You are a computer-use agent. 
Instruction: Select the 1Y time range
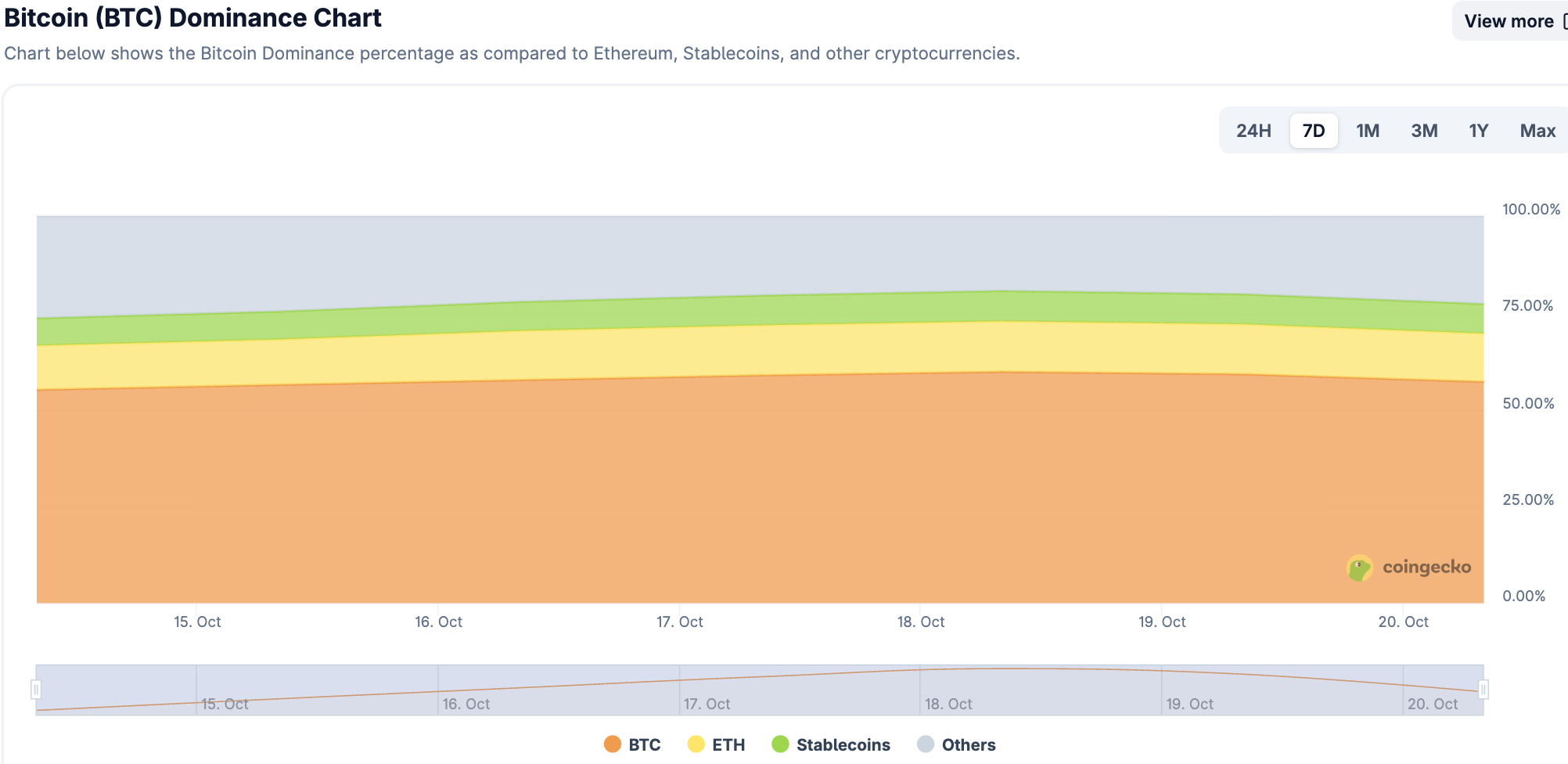pos(1479,130)
